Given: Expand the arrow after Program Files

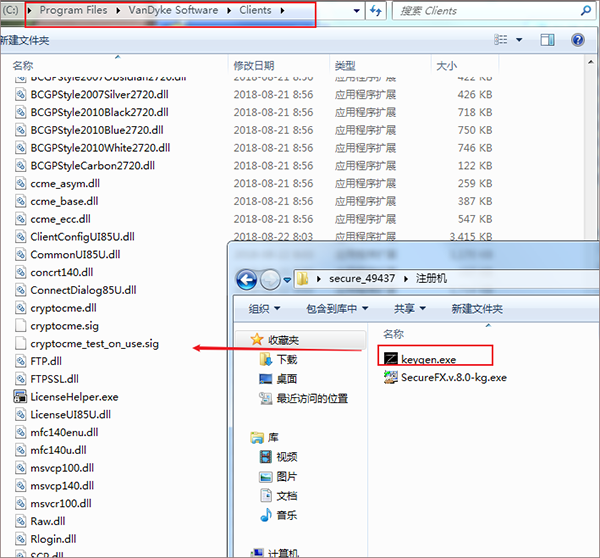Looking at the screenshot, I should [118, 11].
